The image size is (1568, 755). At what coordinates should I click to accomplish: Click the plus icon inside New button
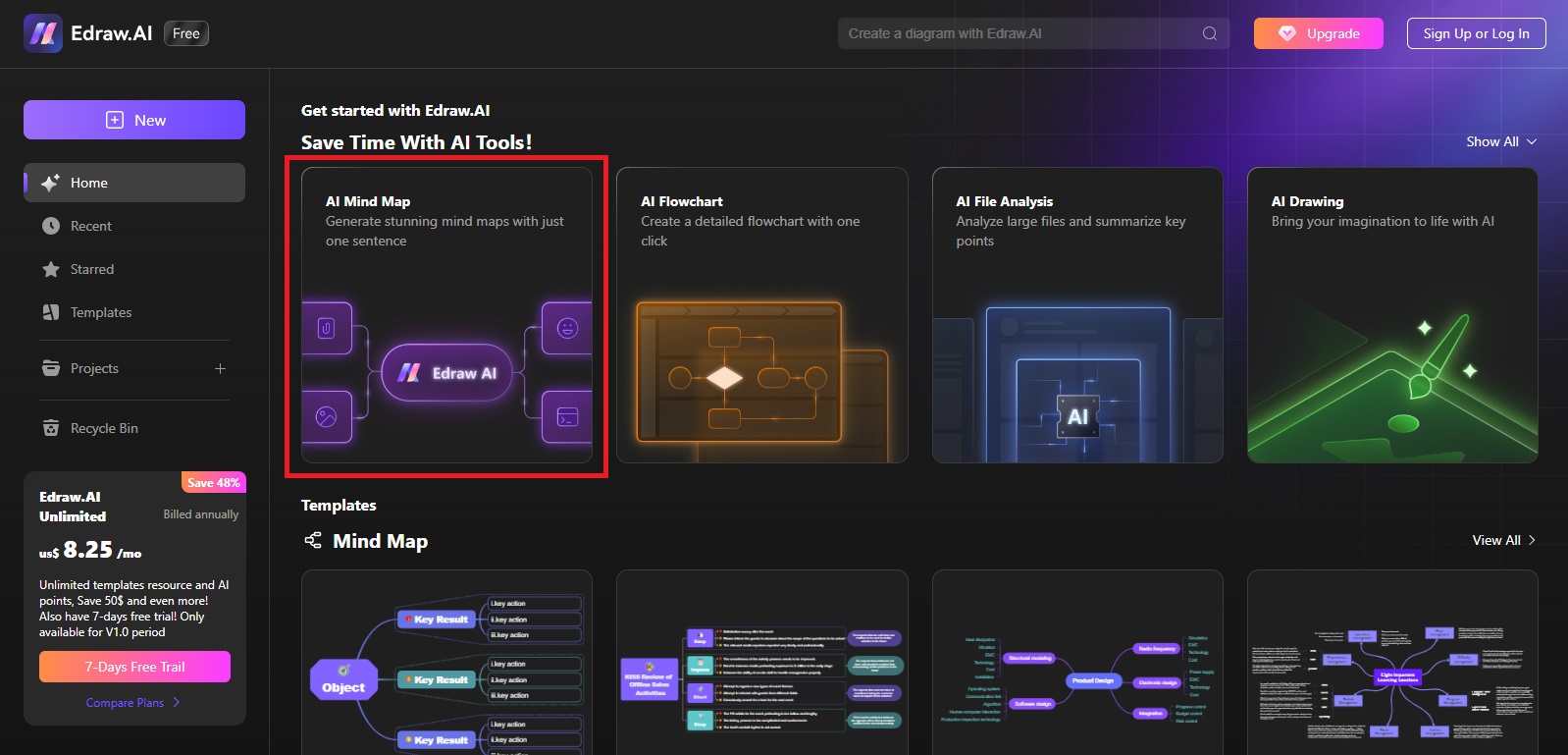pos(115,120)
